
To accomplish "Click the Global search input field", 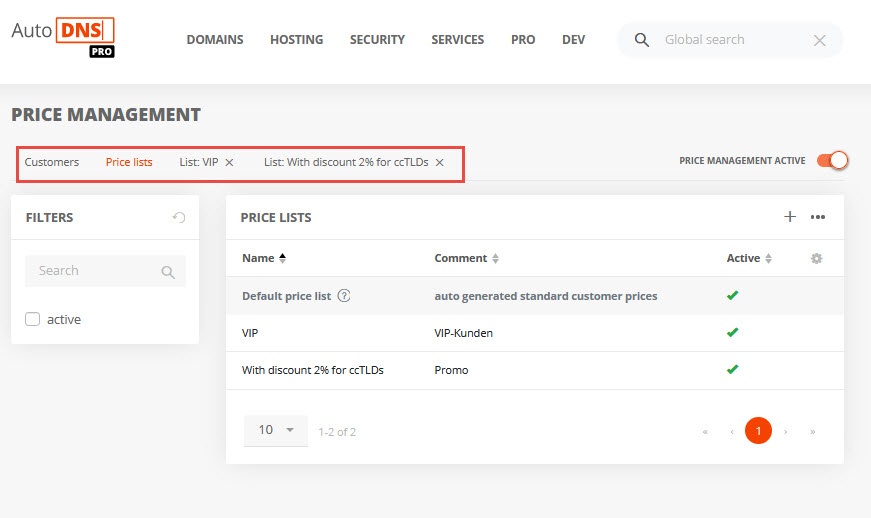I will click(x=732, y=40).
